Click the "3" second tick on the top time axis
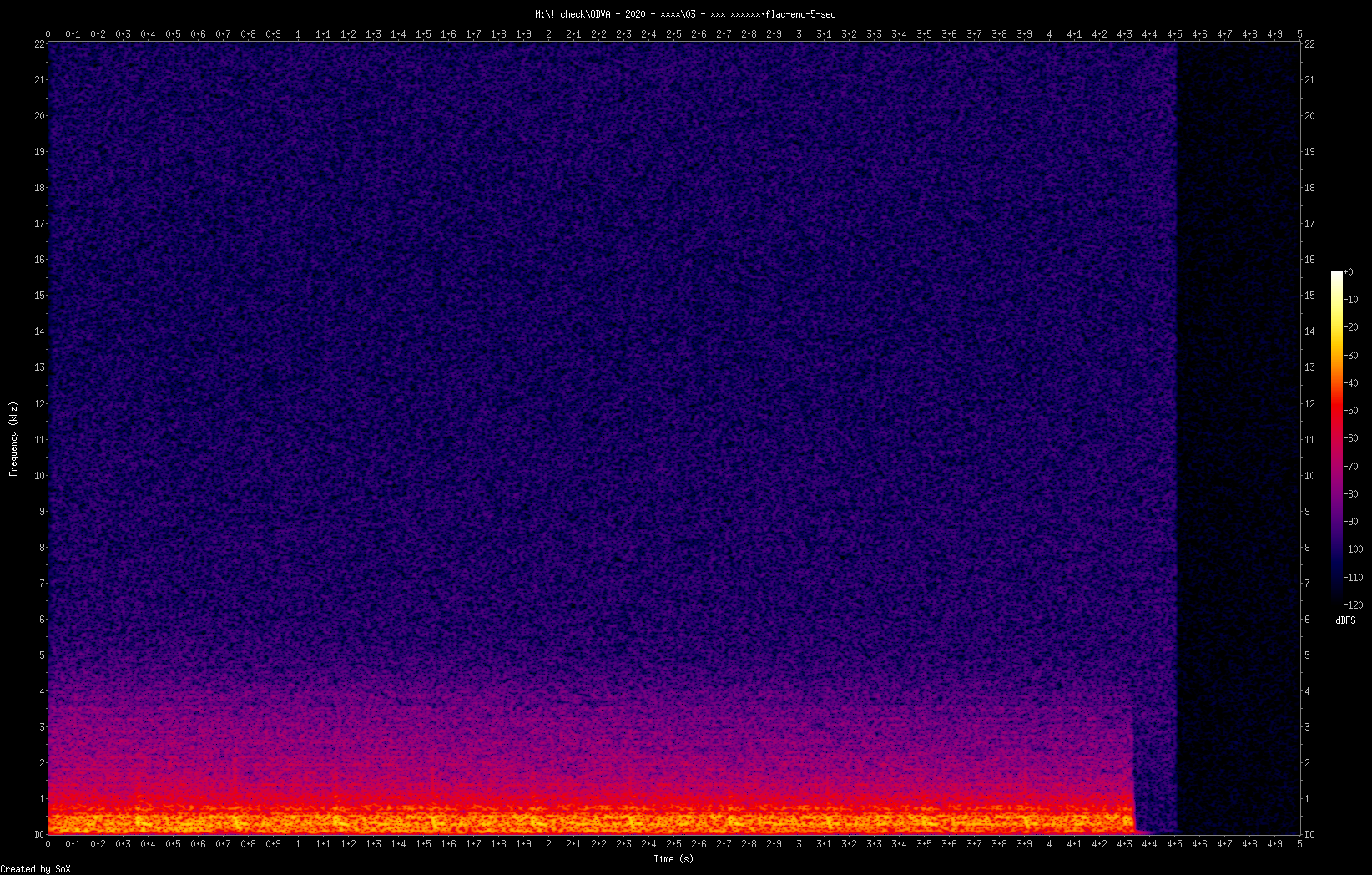This screenshot has width=1372, height=875. click(799, 34)
